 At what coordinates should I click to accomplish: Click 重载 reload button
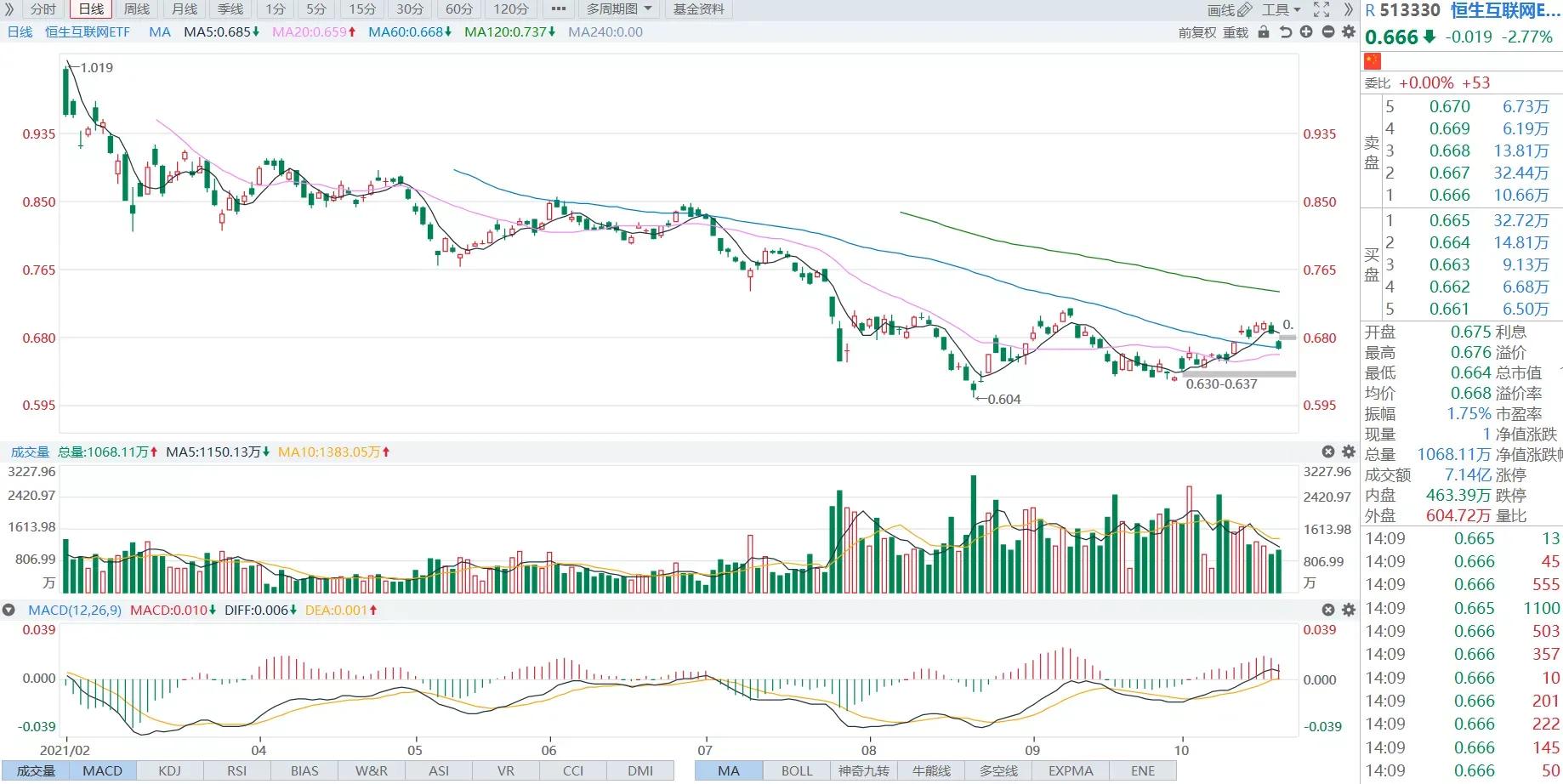(1236, 32)
